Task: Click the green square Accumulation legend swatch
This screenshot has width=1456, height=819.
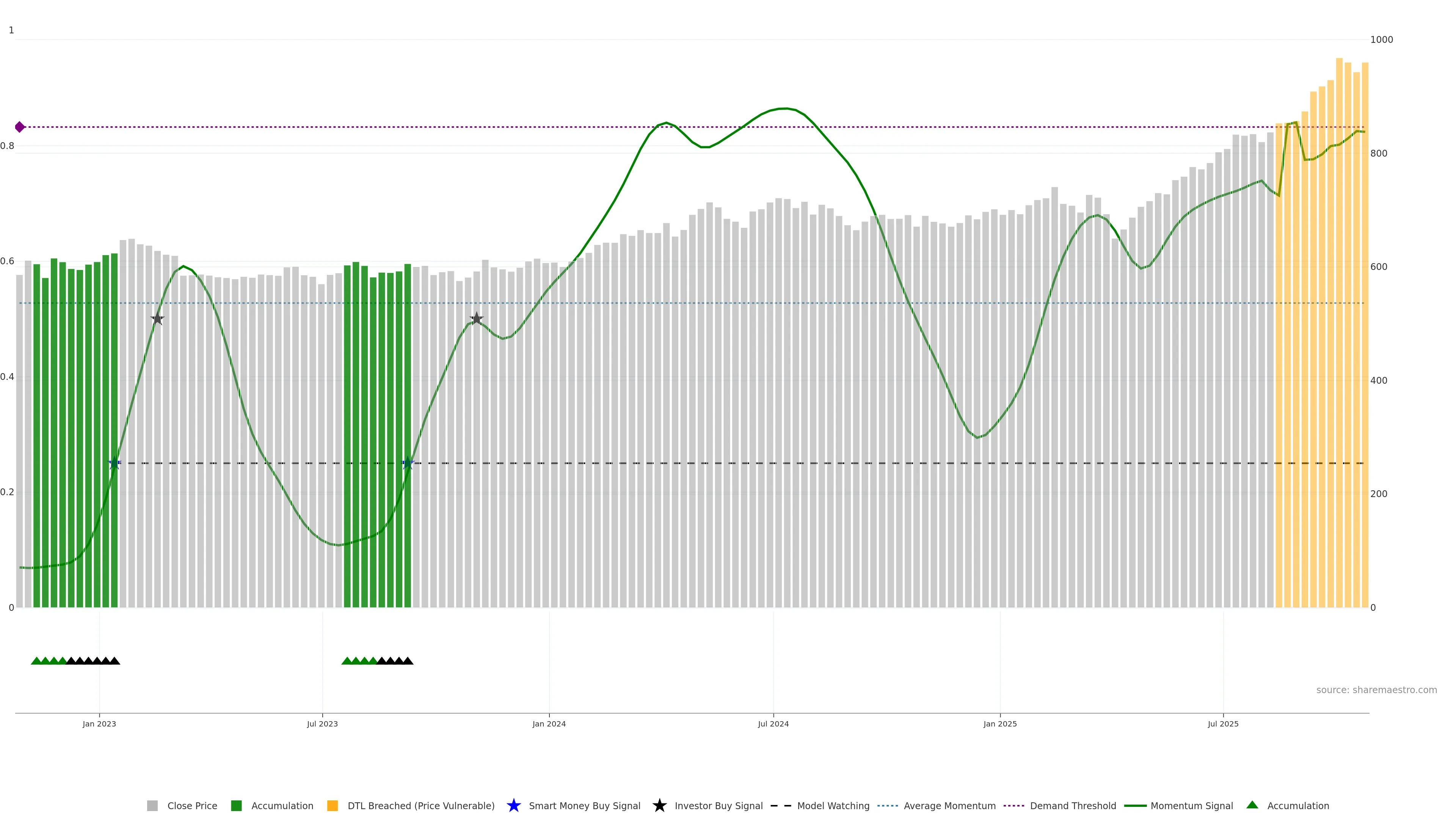Action: pos(236,806)
